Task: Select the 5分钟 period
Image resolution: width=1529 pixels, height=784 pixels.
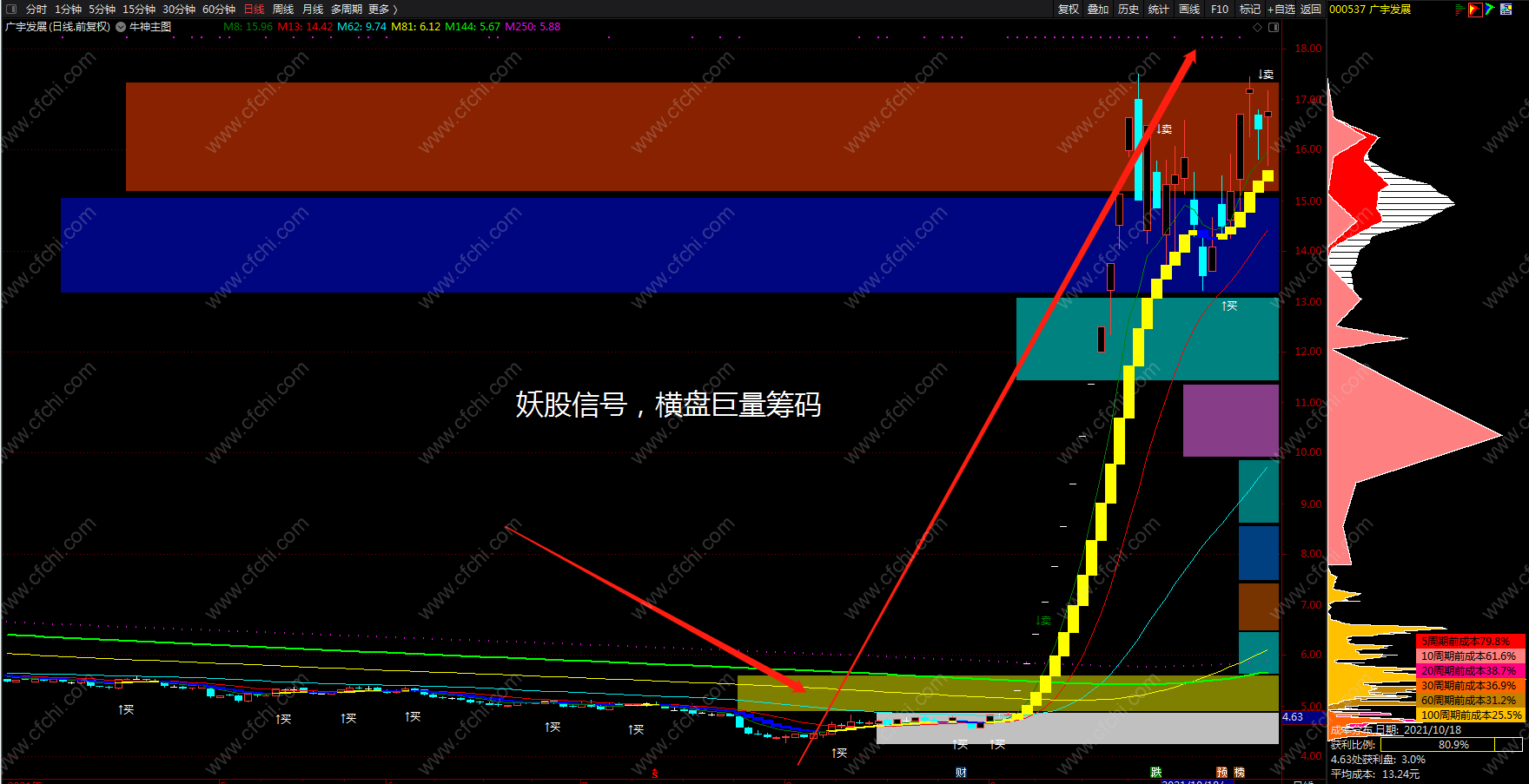Action: 102,10
